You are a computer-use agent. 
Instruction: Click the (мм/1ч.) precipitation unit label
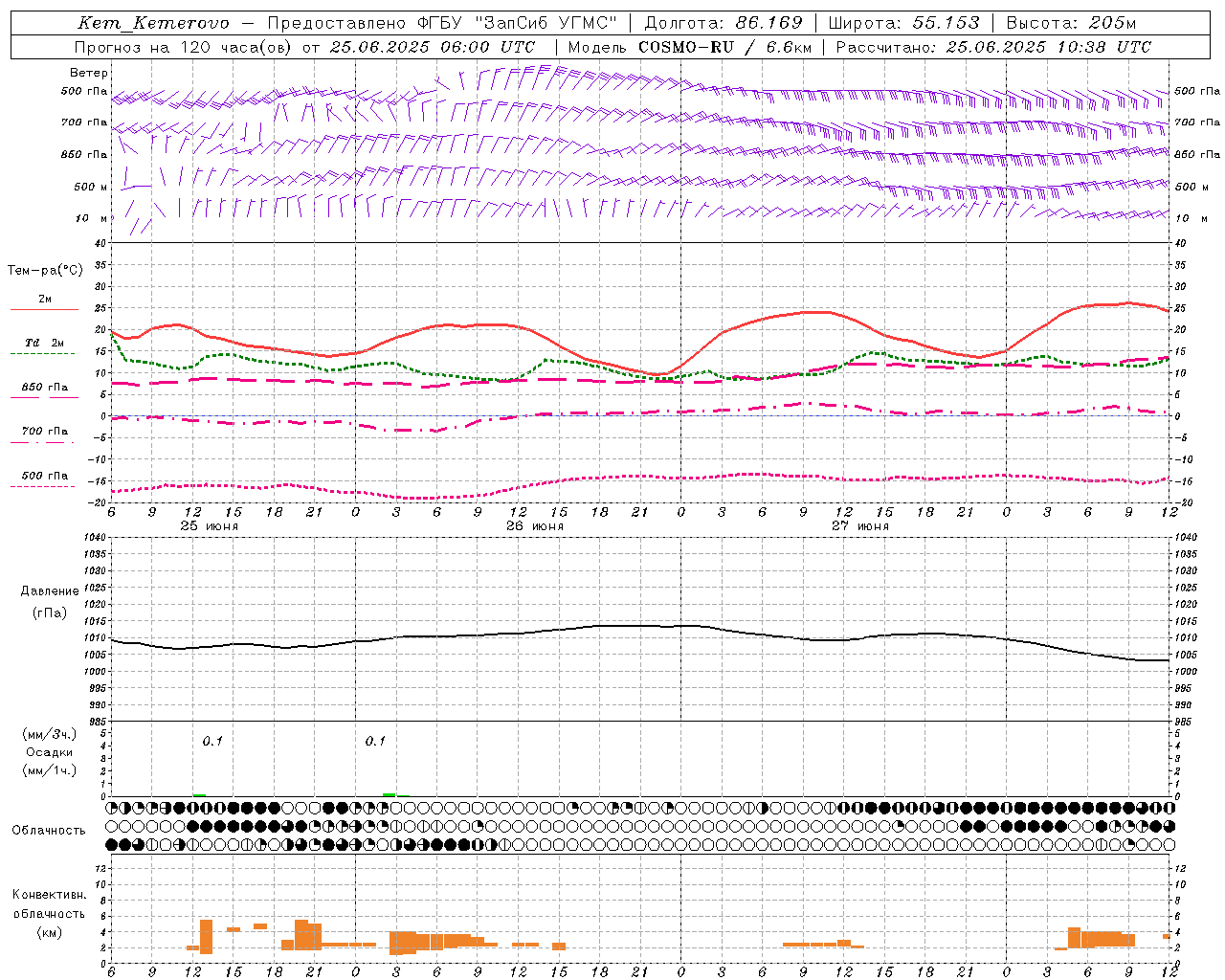coord(50,770)
